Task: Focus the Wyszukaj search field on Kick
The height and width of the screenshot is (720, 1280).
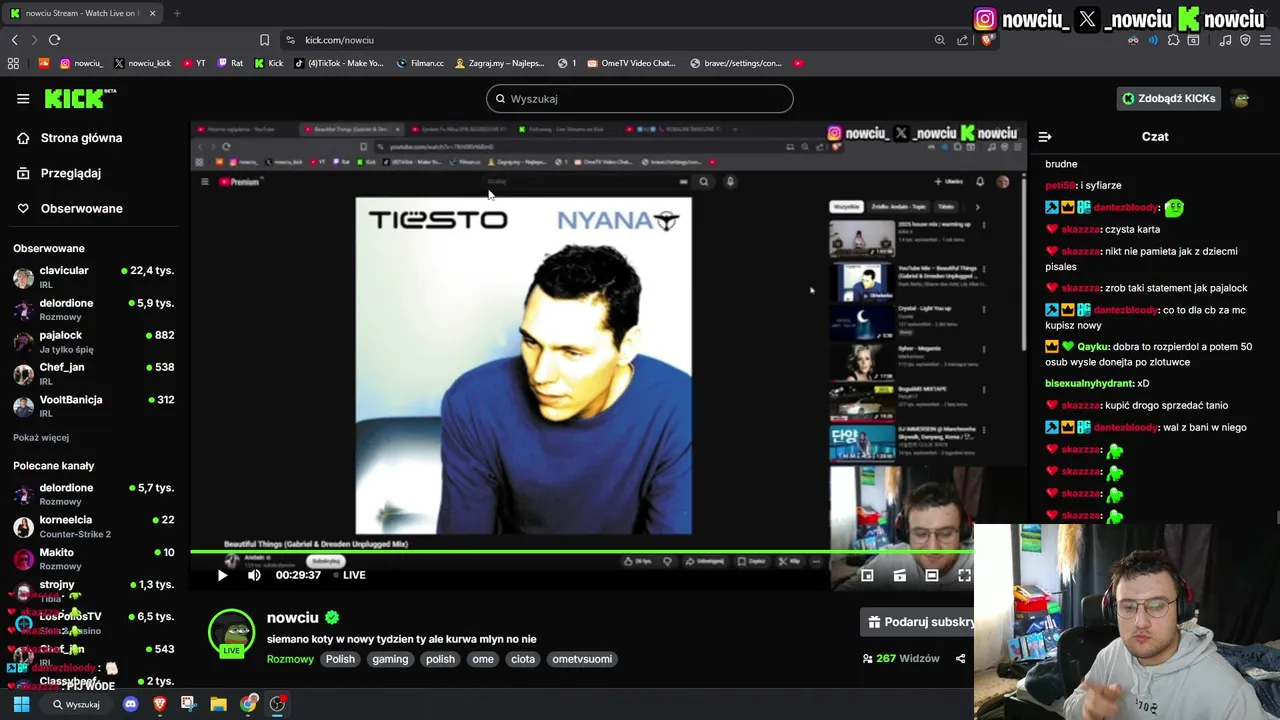Action: pos(640,99)
